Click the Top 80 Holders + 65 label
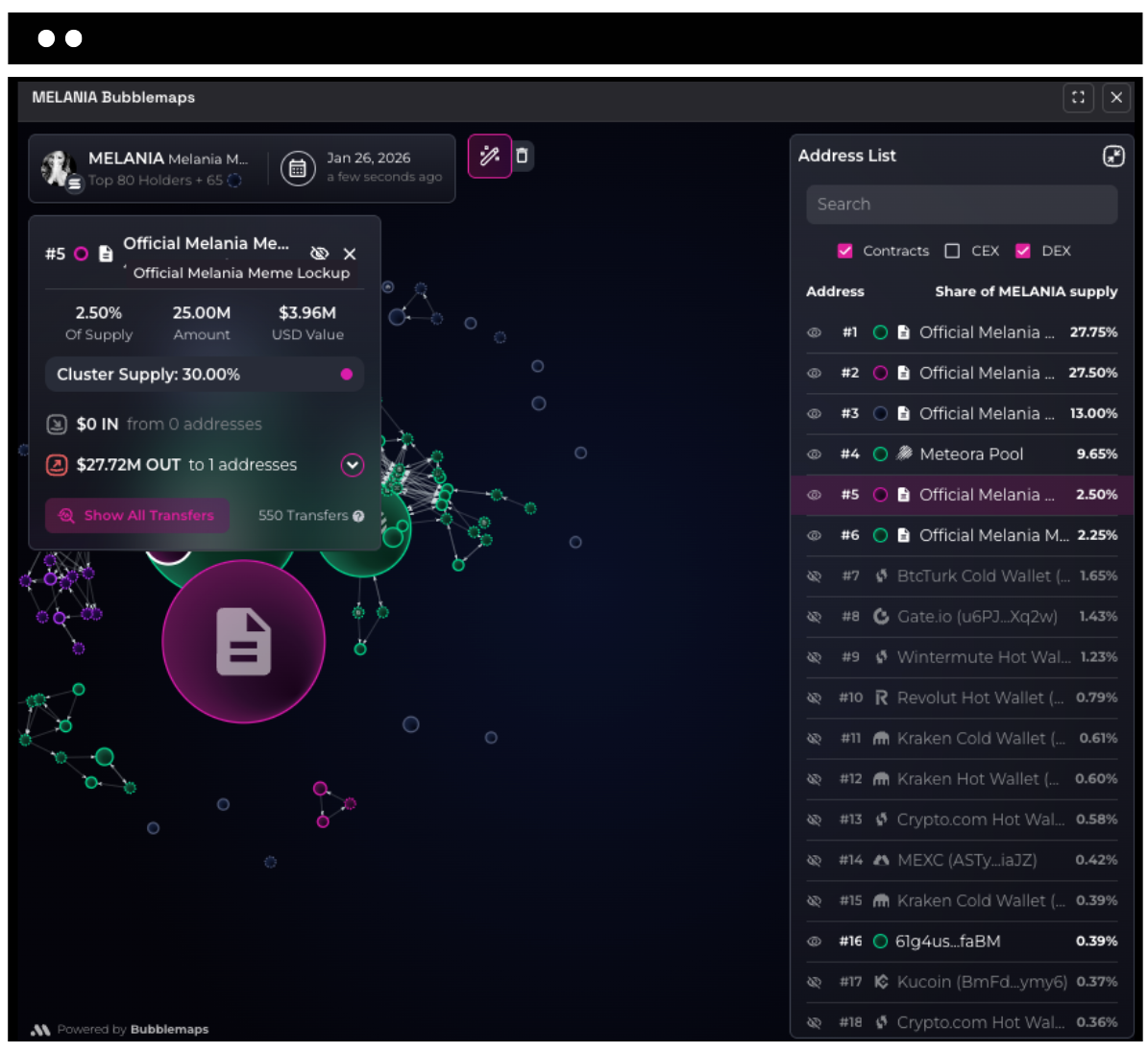 click(x=156, y=180)
